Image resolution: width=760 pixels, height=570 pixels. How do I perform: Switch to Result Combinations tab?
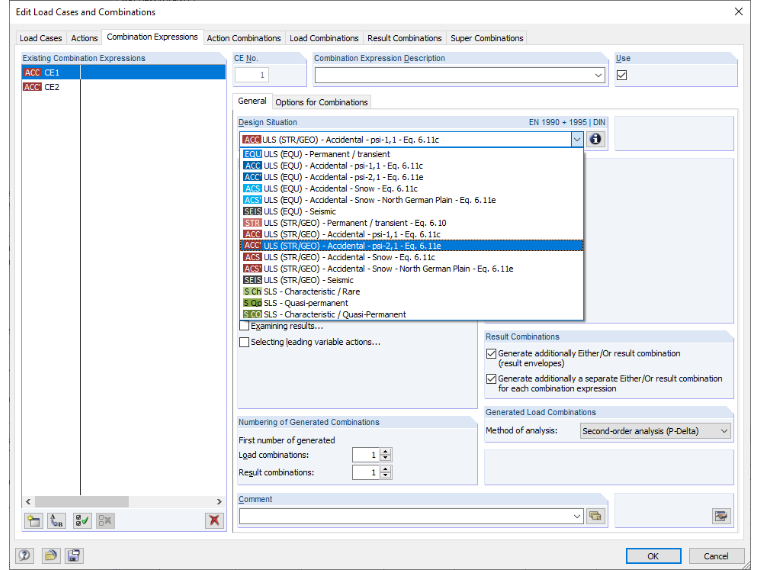point(404,38)
